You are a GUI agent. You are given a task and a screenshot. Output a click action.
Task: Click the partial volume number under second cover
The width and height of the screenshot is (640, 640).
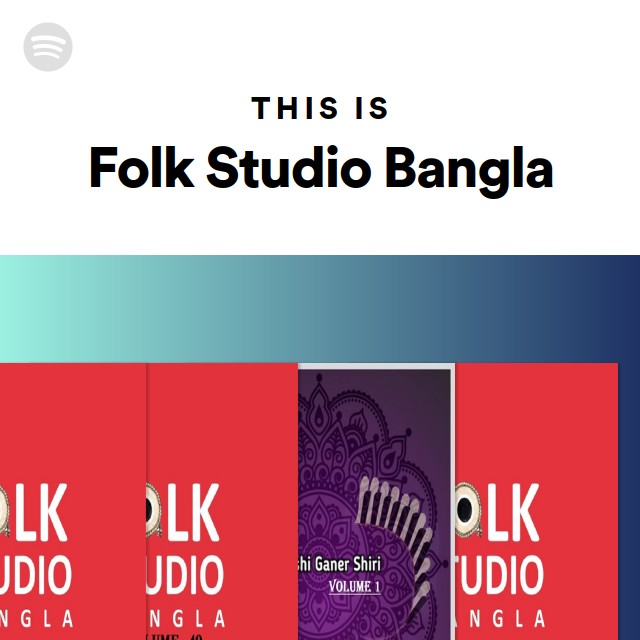[x=175, y=637]
